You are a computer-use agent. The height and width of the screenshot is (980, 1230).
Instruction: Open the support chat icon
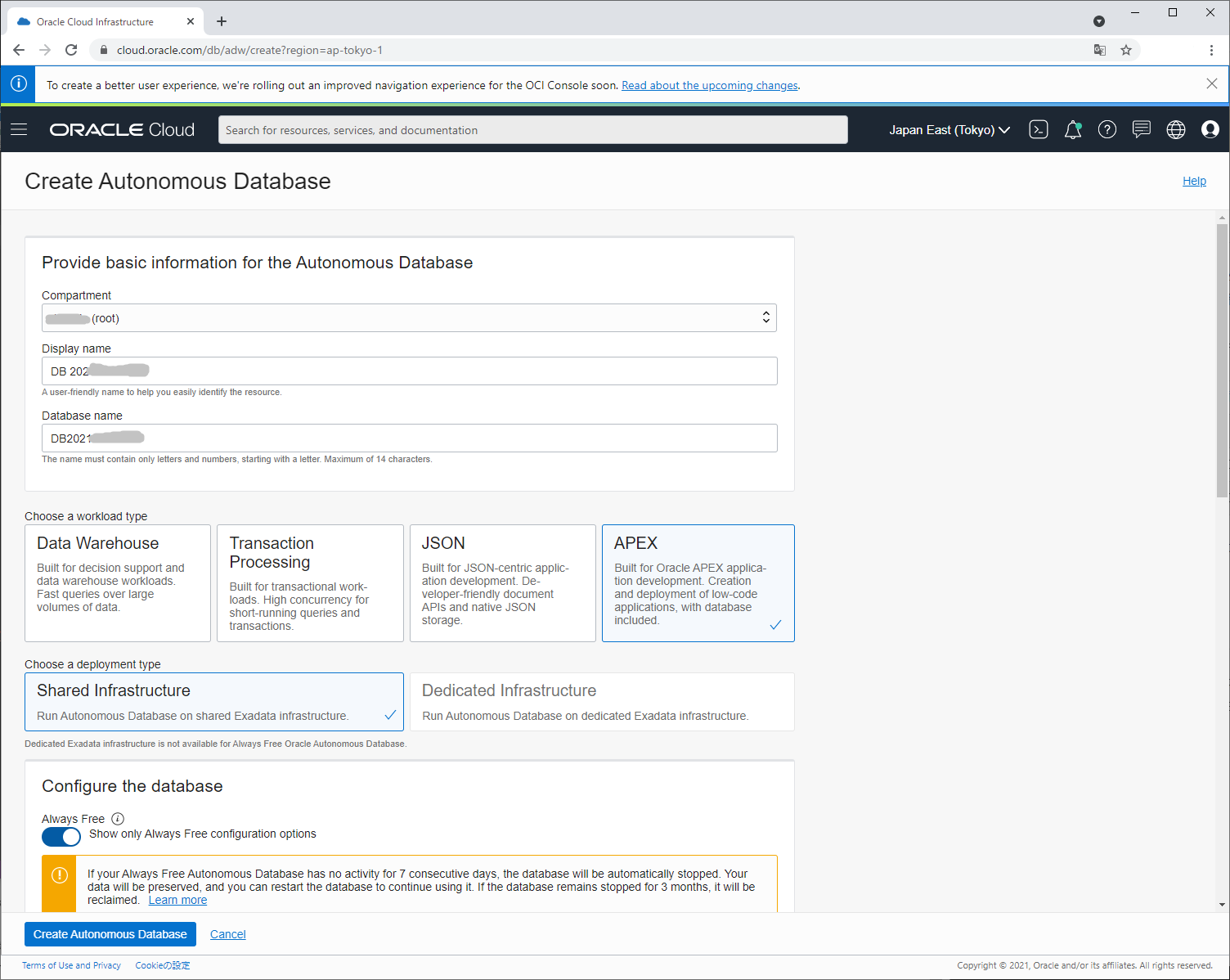1142,129
